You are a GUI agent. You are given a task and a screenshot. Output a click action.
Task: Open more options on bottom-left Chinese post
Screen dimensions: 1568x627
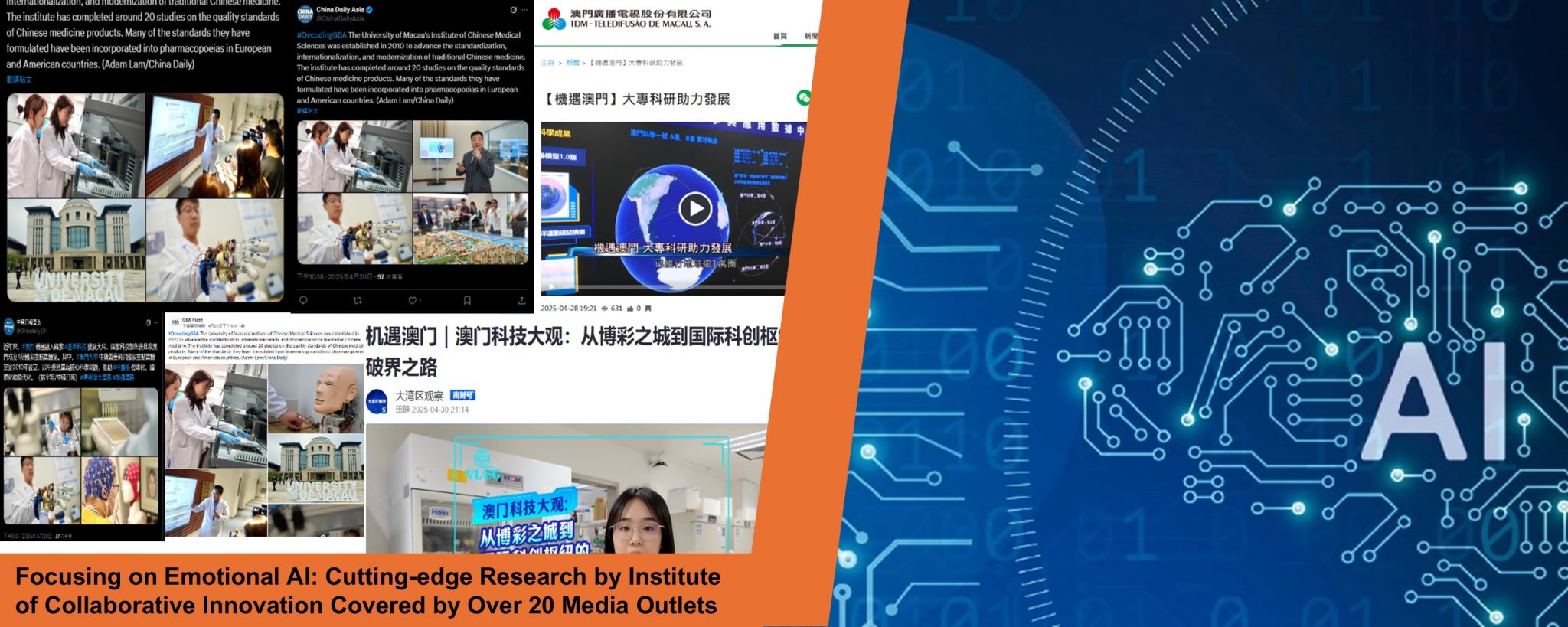pyautogui.click(x=156, y=323)
